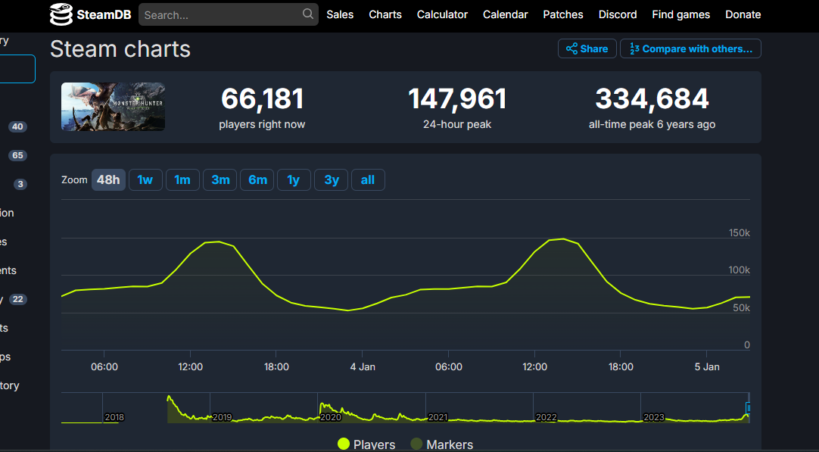Show all-time chart range

point(368,180)
